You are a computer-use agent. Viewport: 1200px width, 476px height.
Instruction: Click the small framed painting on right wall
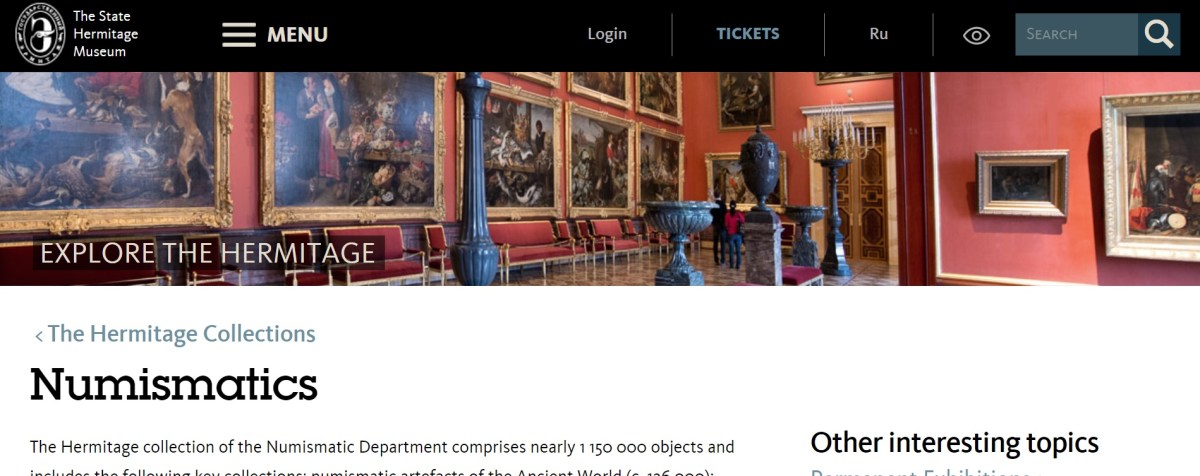(1022, 183)
